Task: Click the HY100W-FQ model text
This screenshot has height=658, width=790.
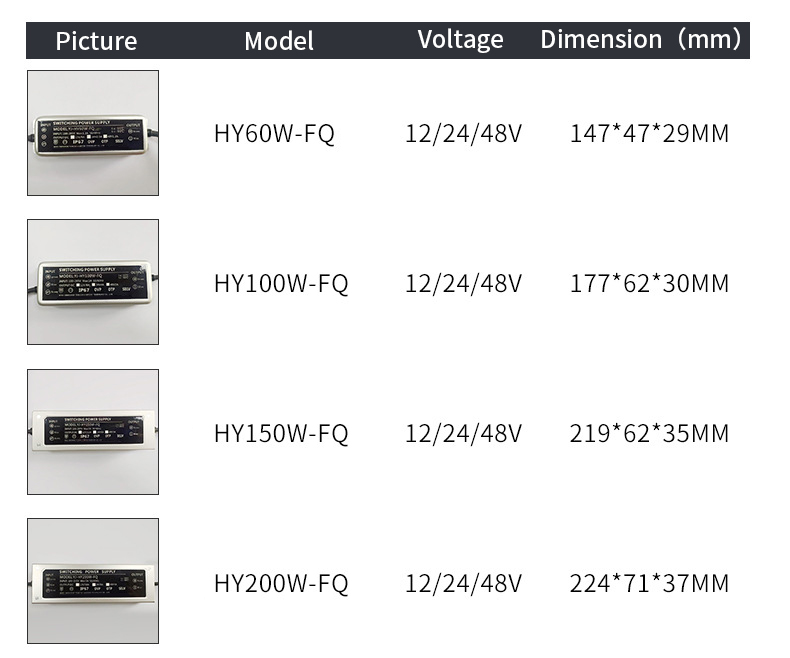Action: tap(281, 284)
